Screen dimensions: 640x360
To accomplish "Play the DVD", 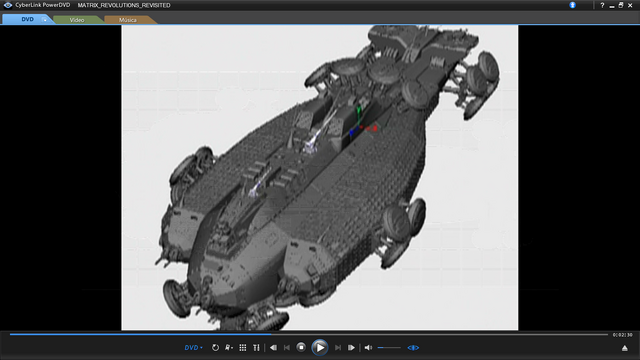I will [320, 348].
